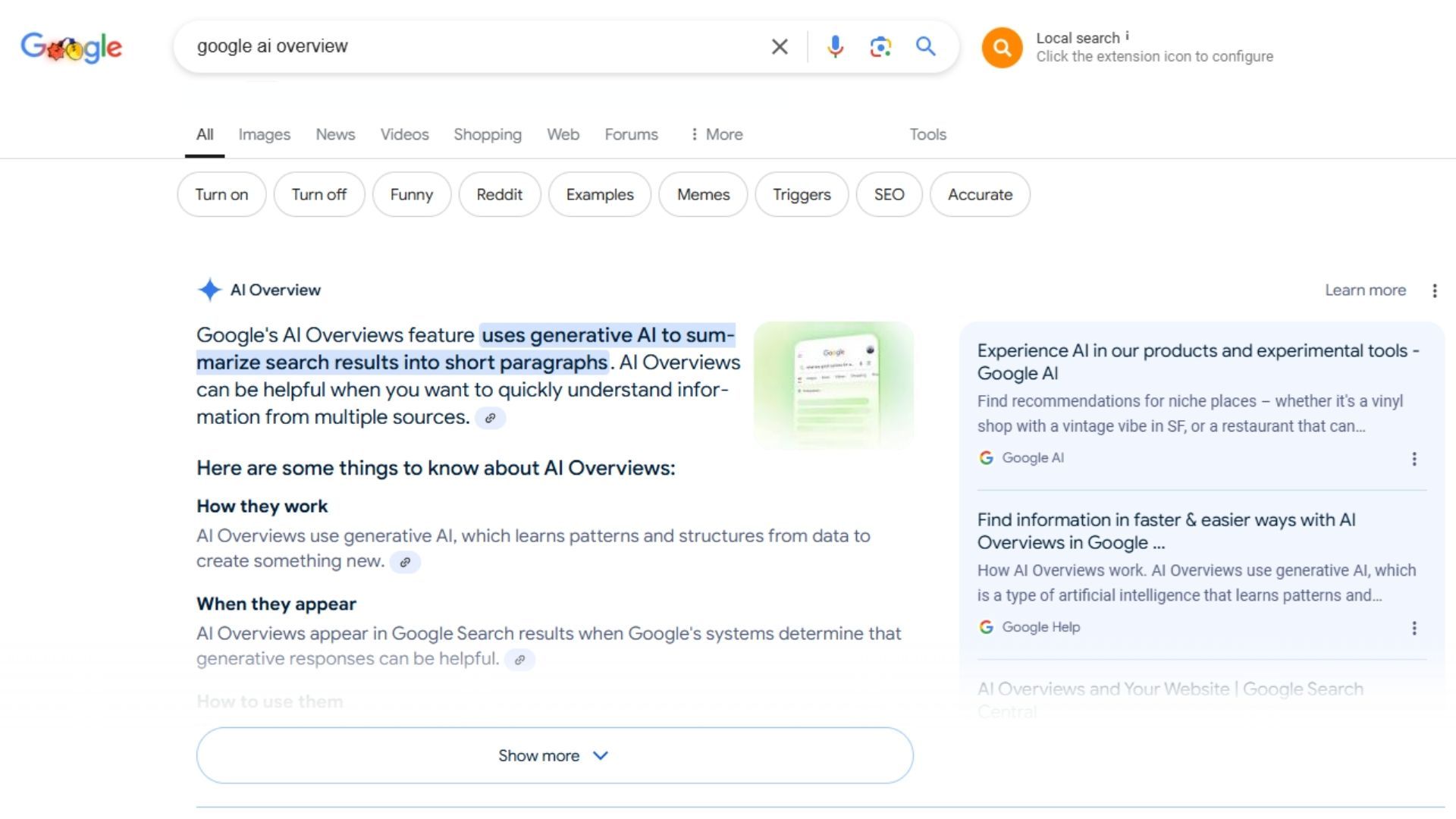Open the Local search extension icon
Image resolution: width=1456 pixels, height=819 pixels.
1002,47
